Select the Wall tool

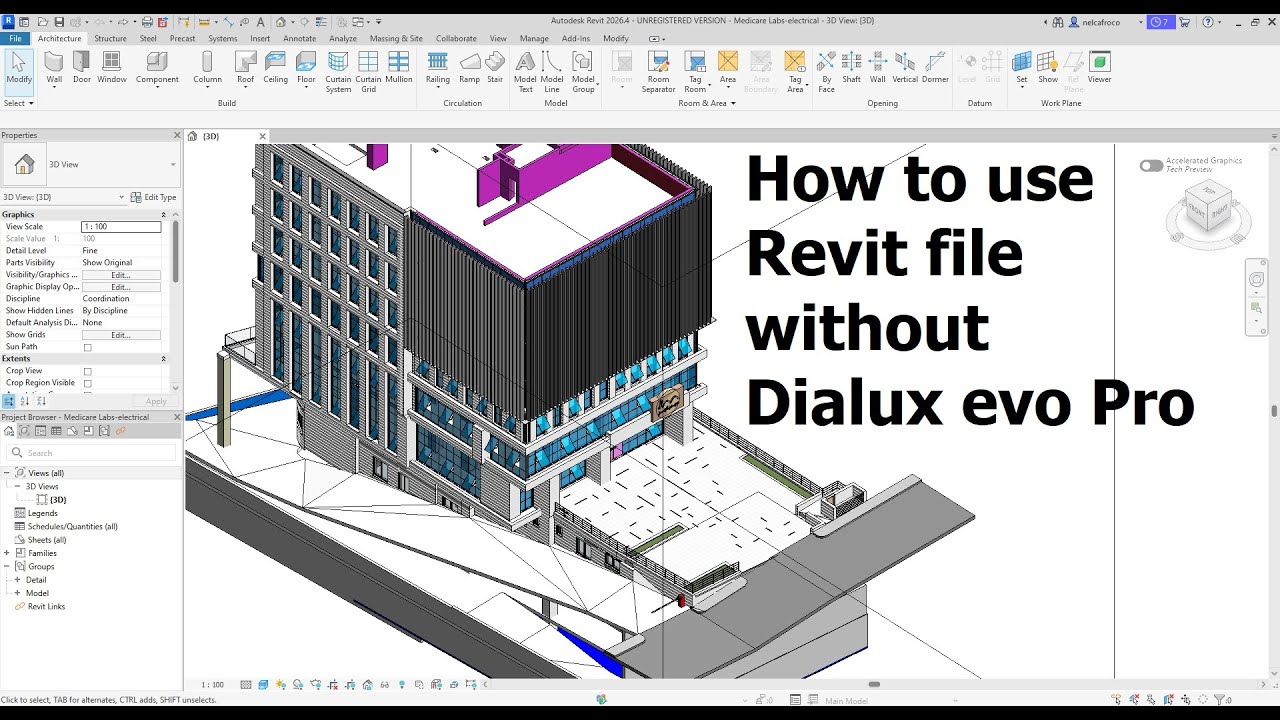coord(54,67)
